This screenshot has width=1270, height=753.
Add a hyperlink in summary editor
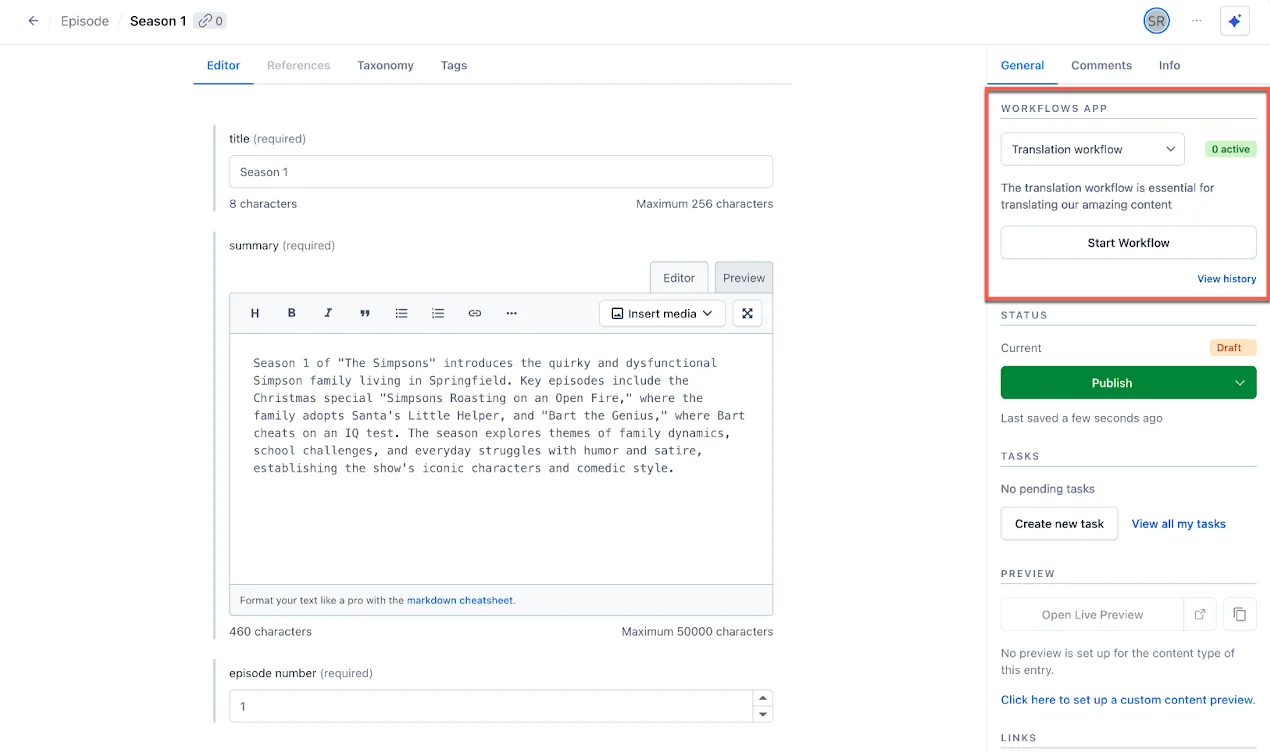coord(475,313)
